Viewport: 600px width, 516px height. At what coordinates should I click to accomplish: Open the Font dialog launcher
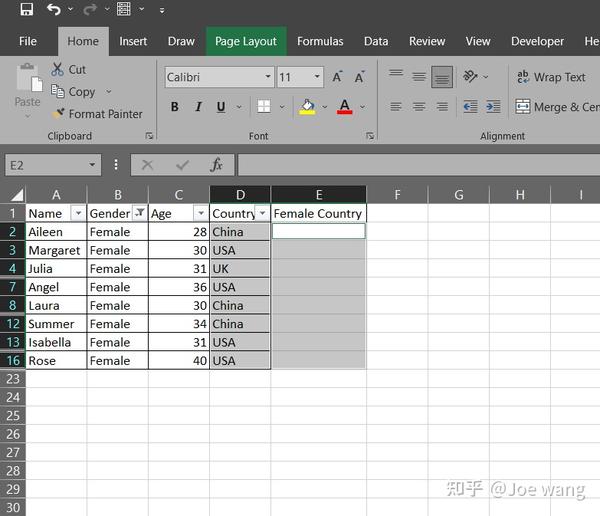tap(370, 136)
